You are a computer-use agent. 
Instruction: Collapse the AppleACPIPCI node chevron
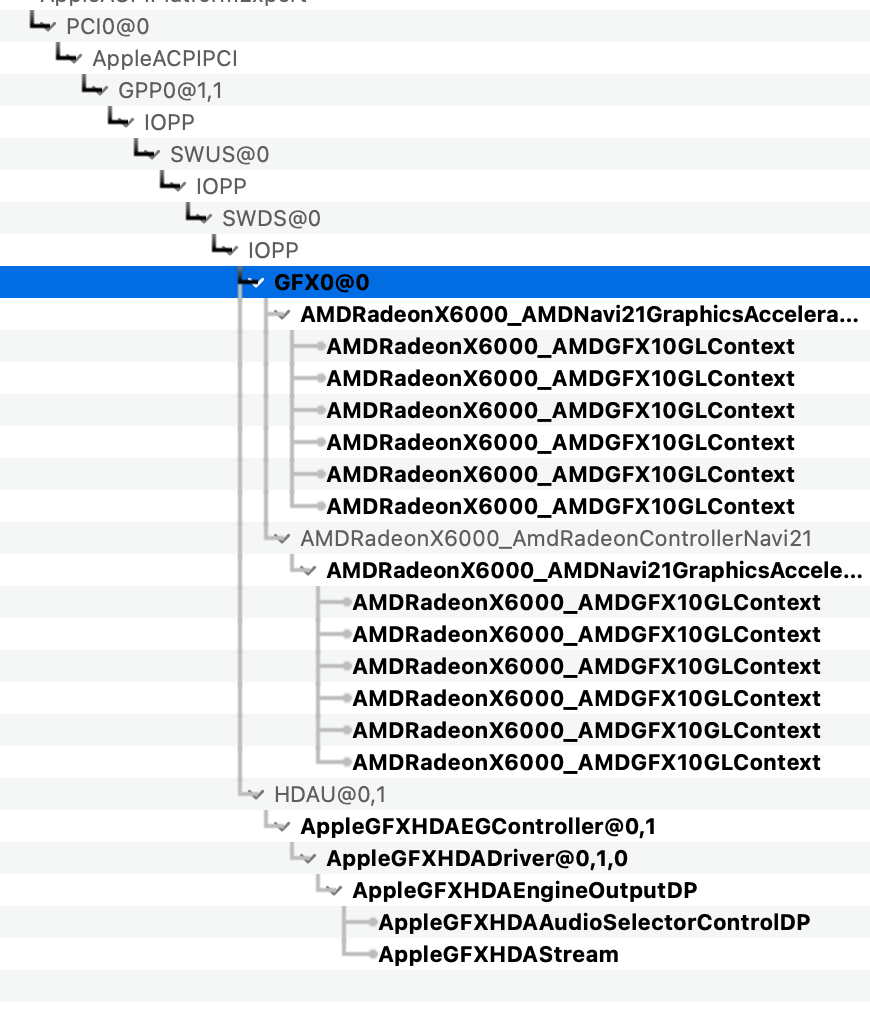pyautogui.click(x=74, y=59)
